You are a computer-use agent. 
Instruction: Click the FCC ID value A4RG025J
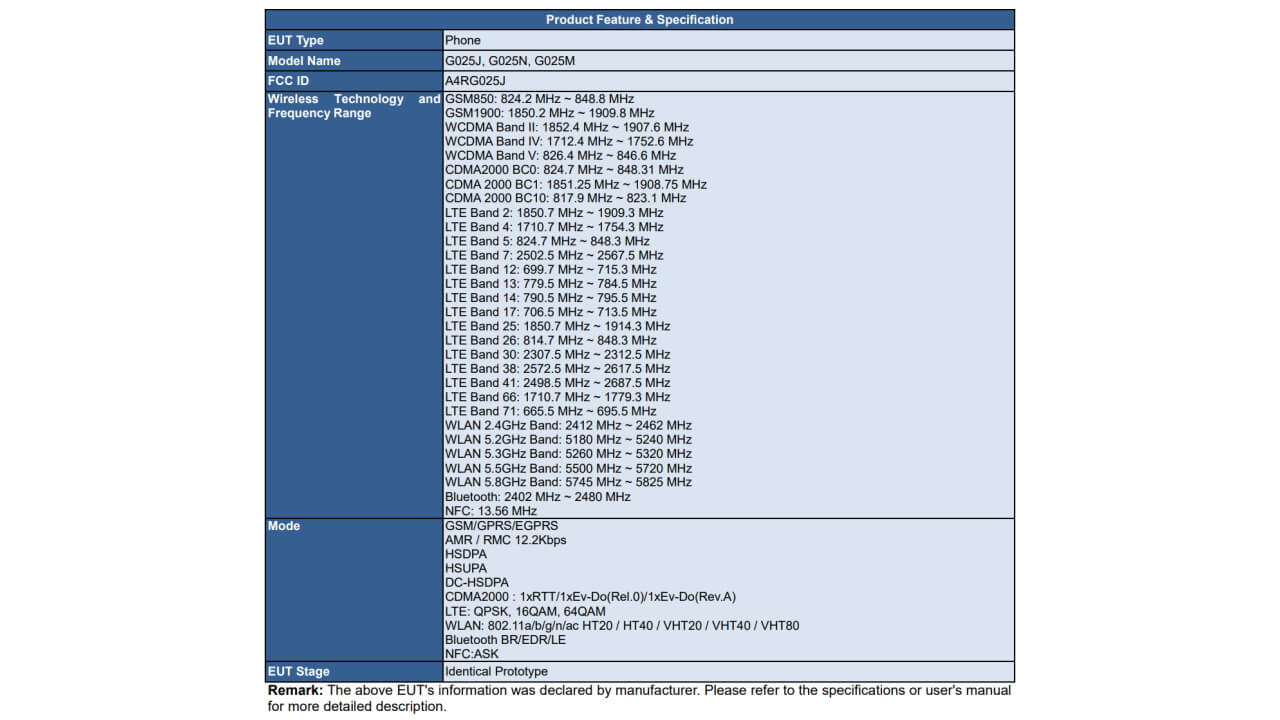click(475, 81)
